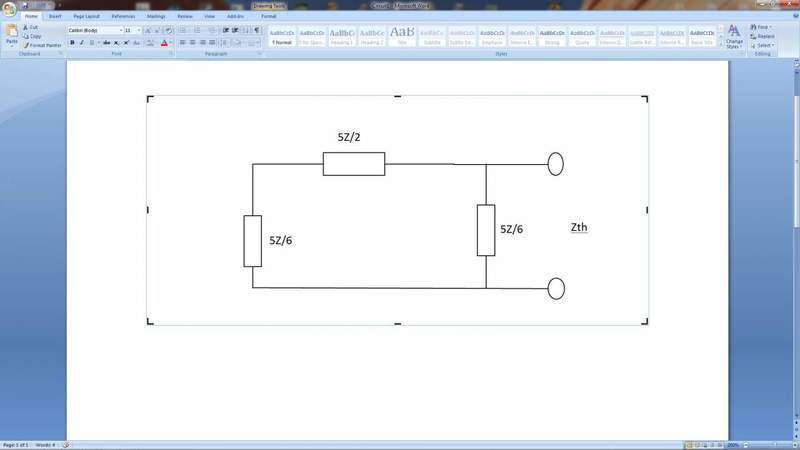Toggle Superscript formatting
Image resolution: width=800 pixels, height=450 pixels.
click(126, 43)
